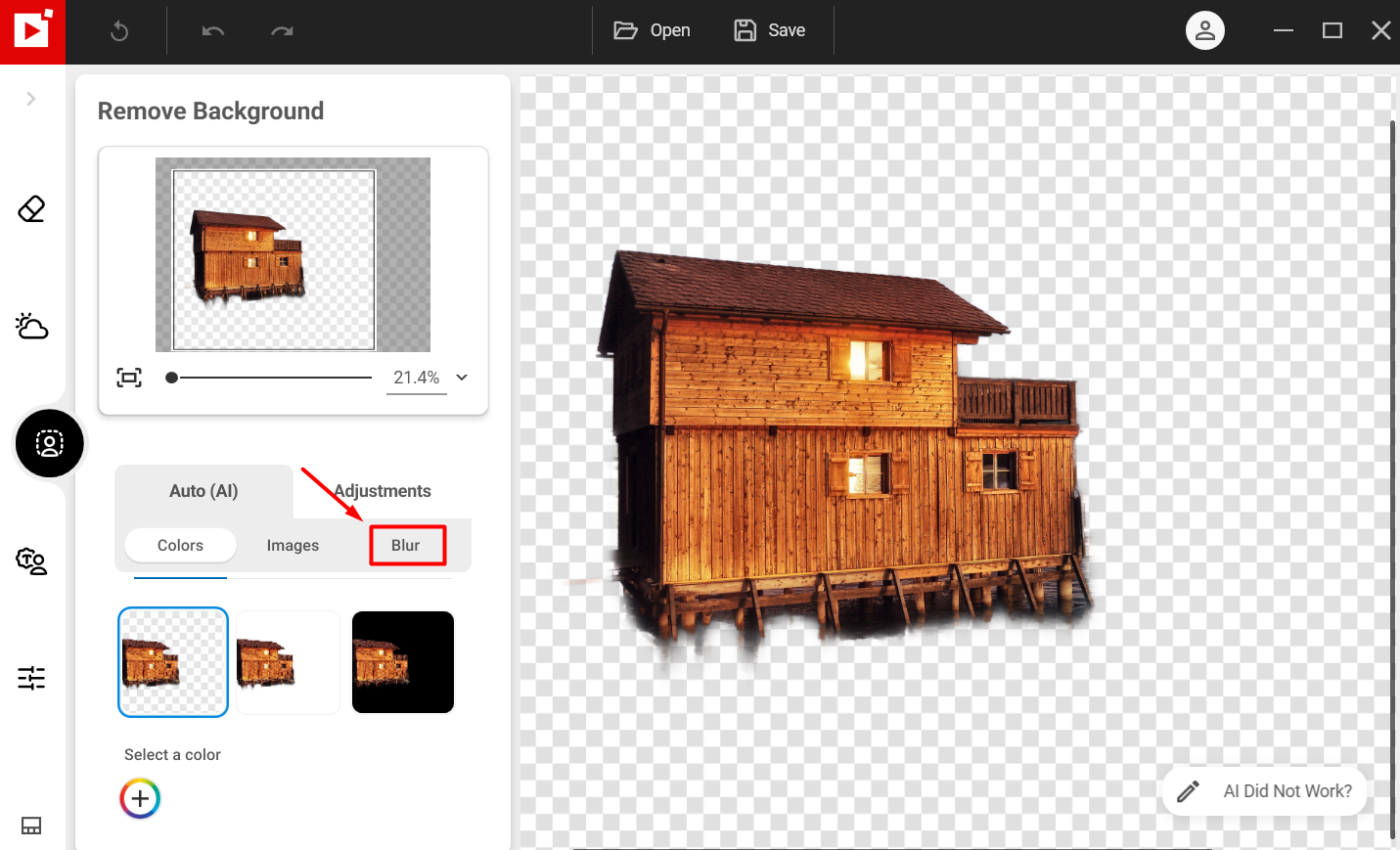Select the Blur background option
1400x850 pixels.
pos(407,546)
